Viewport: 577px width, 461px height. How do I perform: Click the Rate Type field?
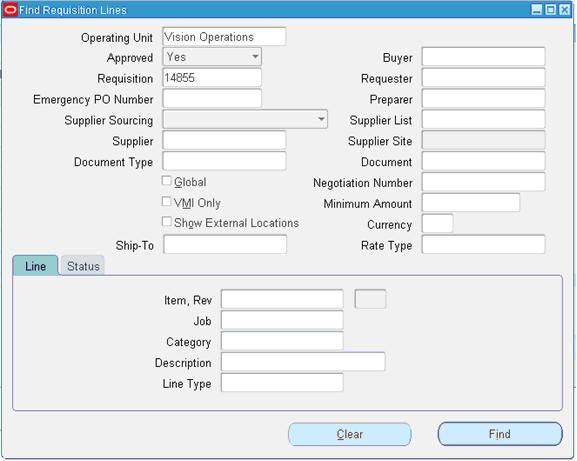tap(483, 244)
